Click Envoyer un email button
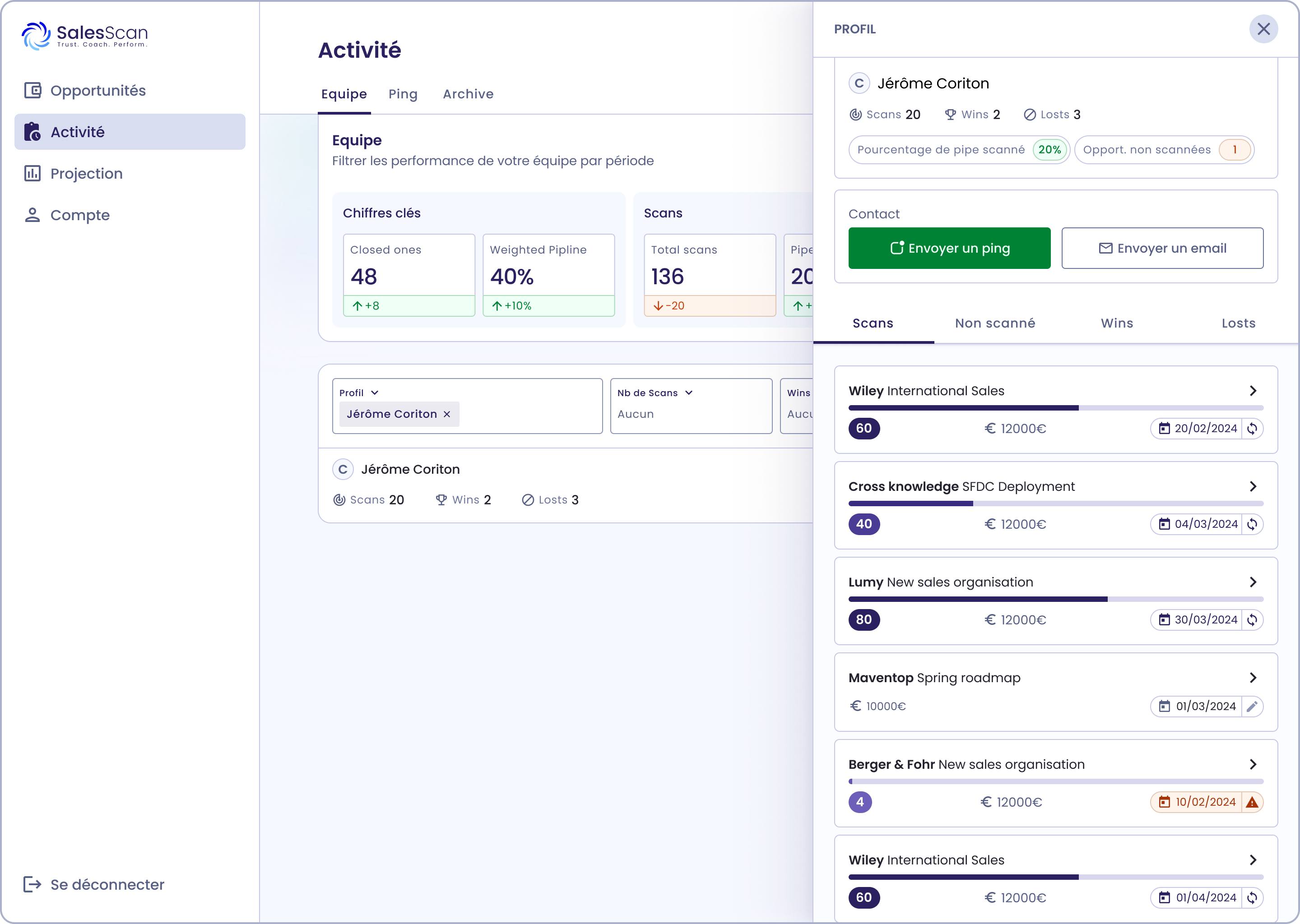 [x=1162, y=248]
